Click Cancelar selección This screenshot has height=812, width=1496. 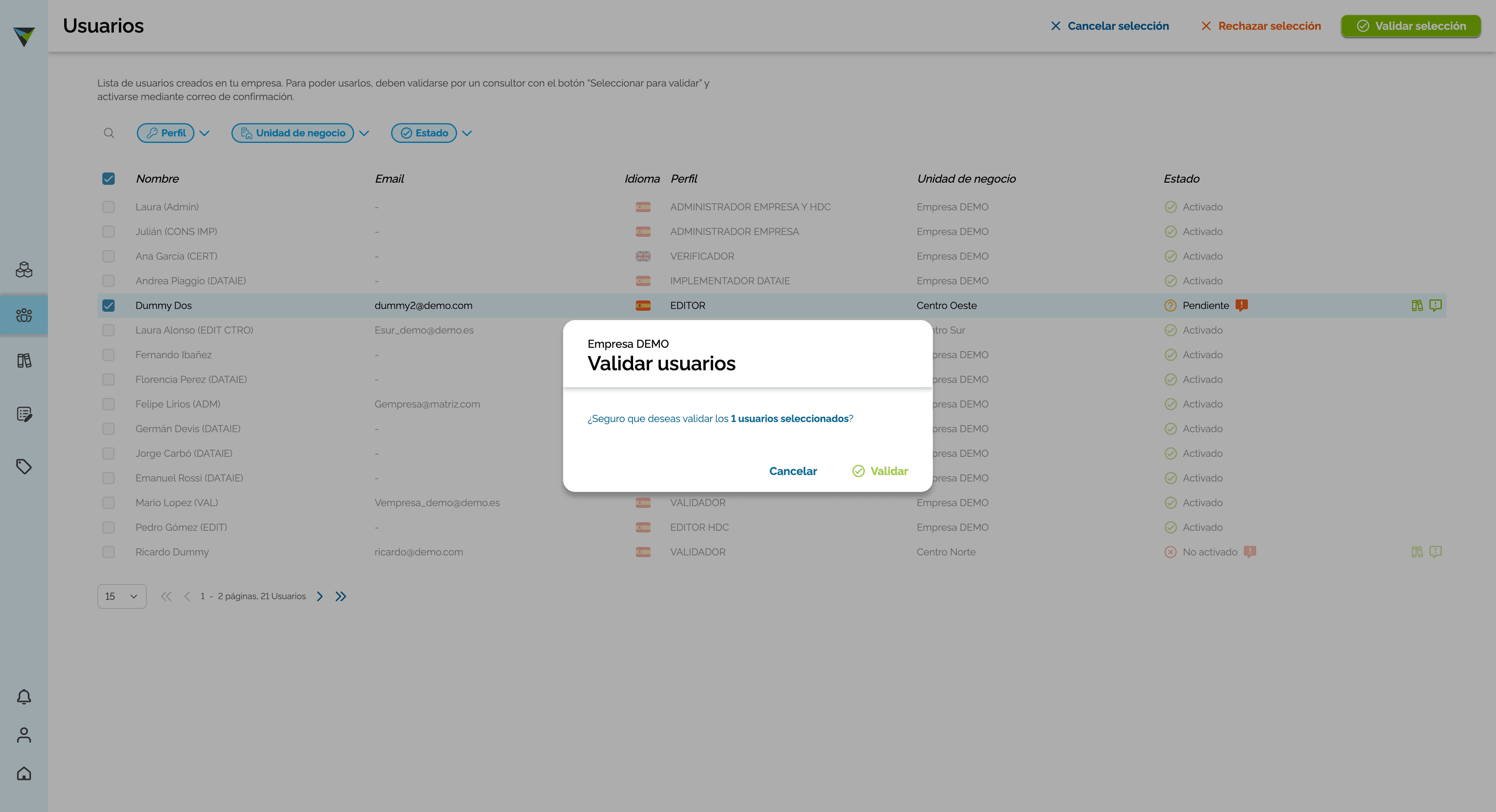coord(1110,26)
